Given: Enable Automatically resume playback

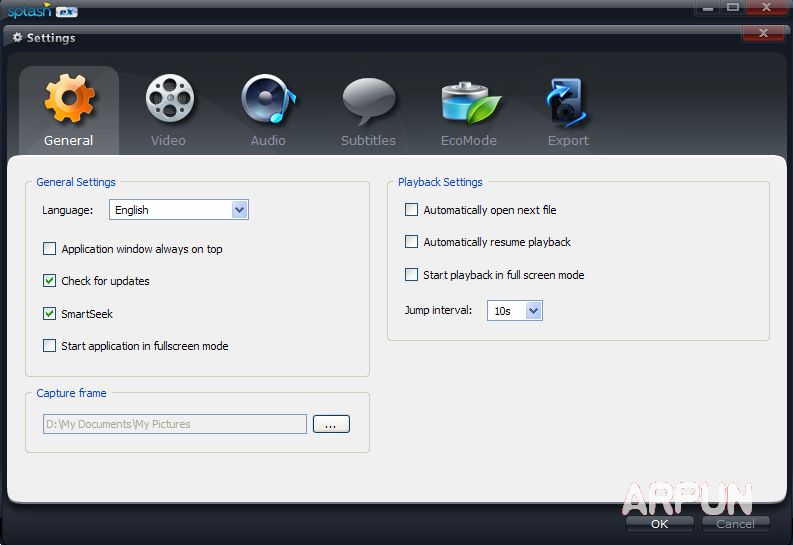Looking at the screenshot, I should click(411, 242).
